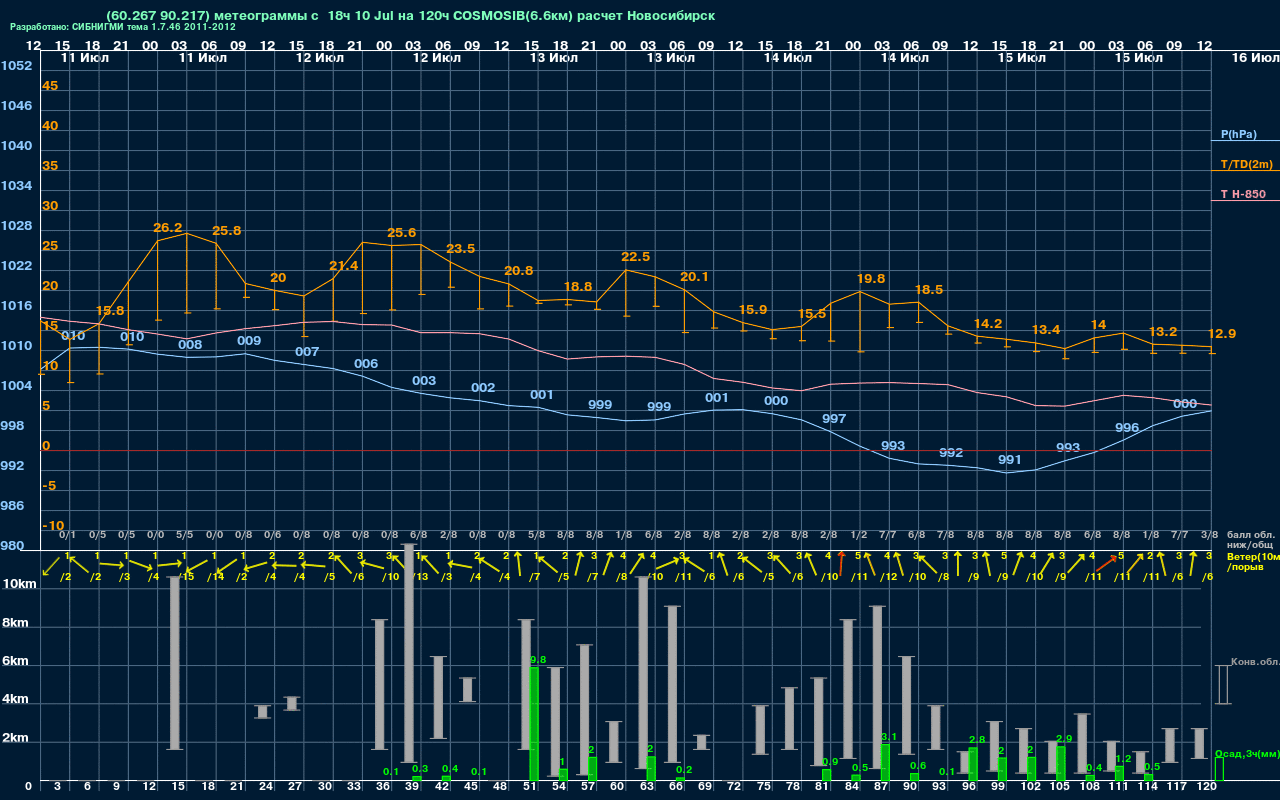Click the precipitation value 9.8

pos(538,660)
